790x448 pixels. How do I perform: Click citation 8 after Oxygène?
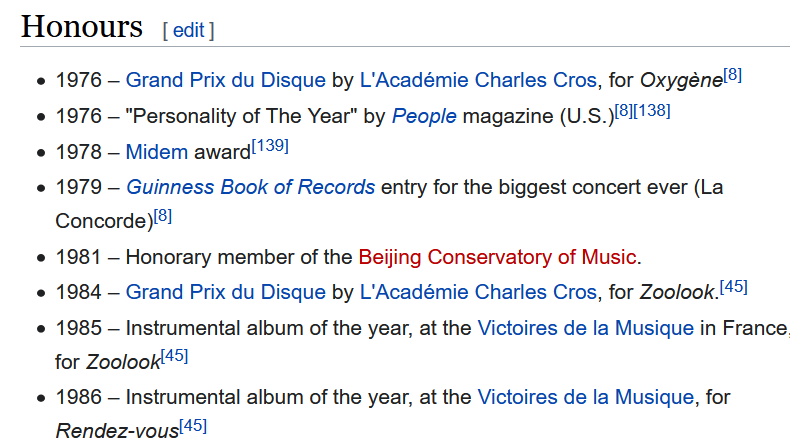pyautogui.click(x=733, y=75)
